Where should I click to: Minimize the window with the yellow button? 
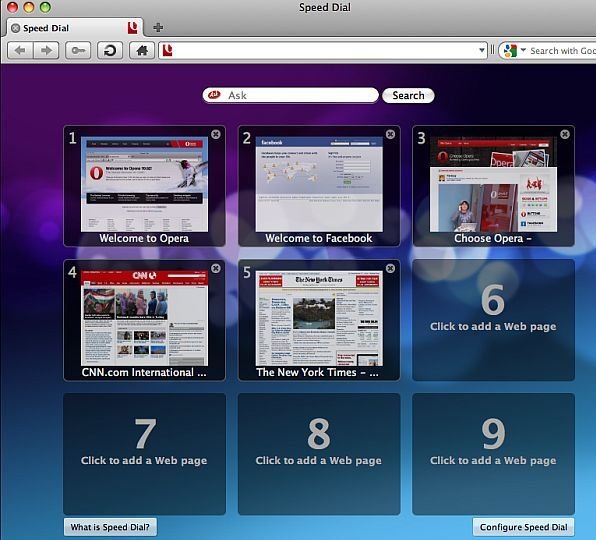coord(29,7)
